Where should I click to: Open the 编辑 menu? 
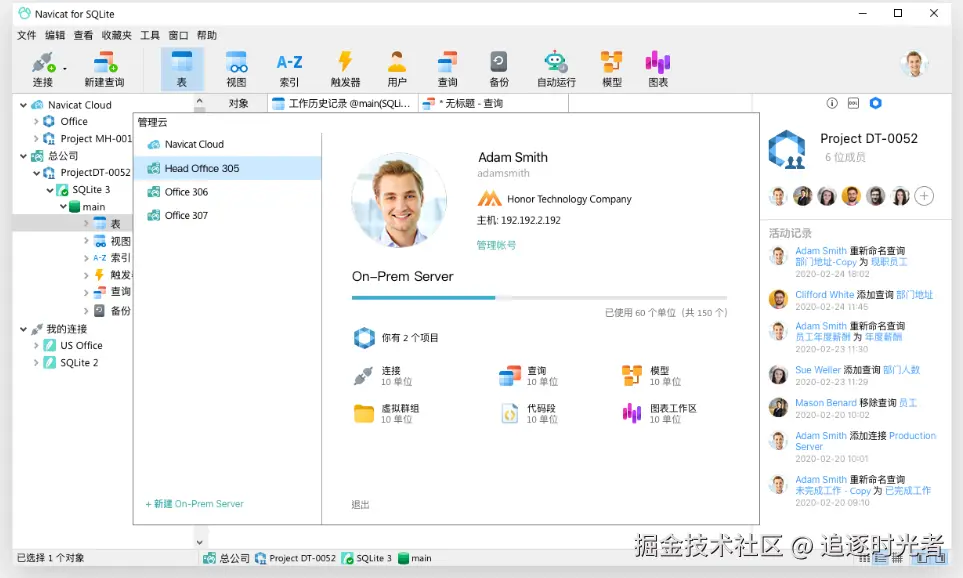coord(55,35)
